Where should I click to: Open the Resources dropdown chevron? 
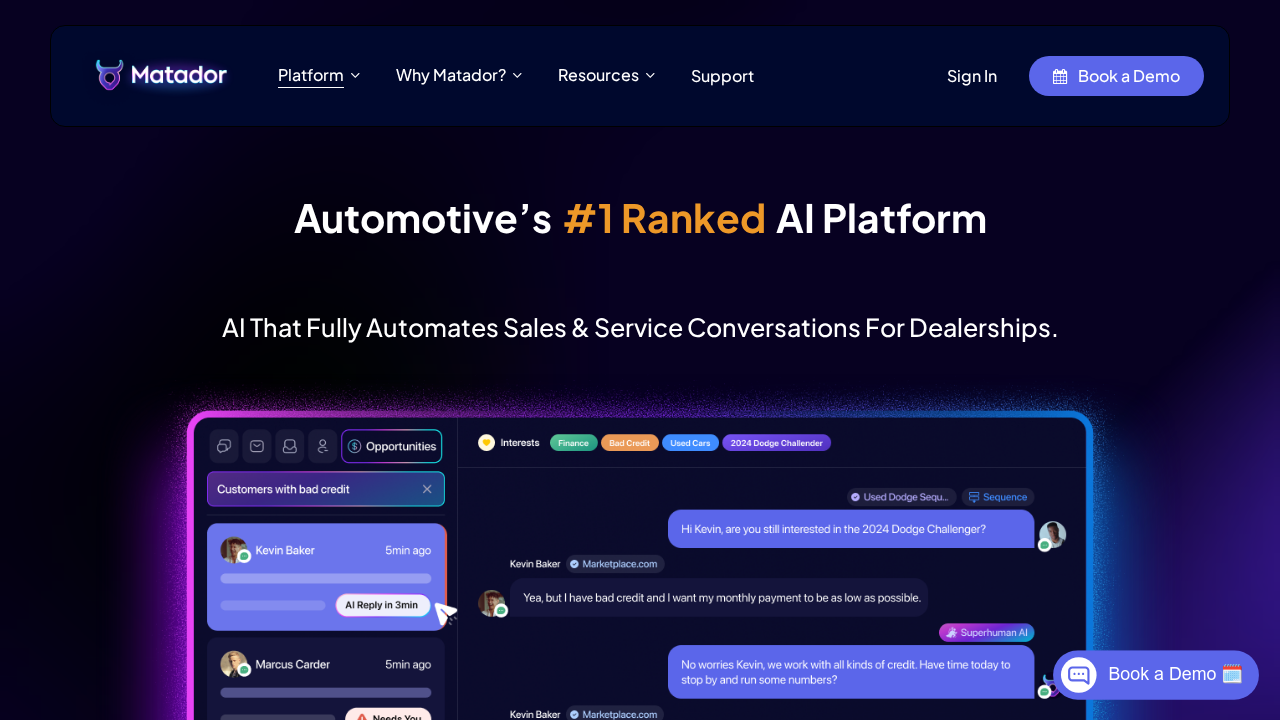650,76
